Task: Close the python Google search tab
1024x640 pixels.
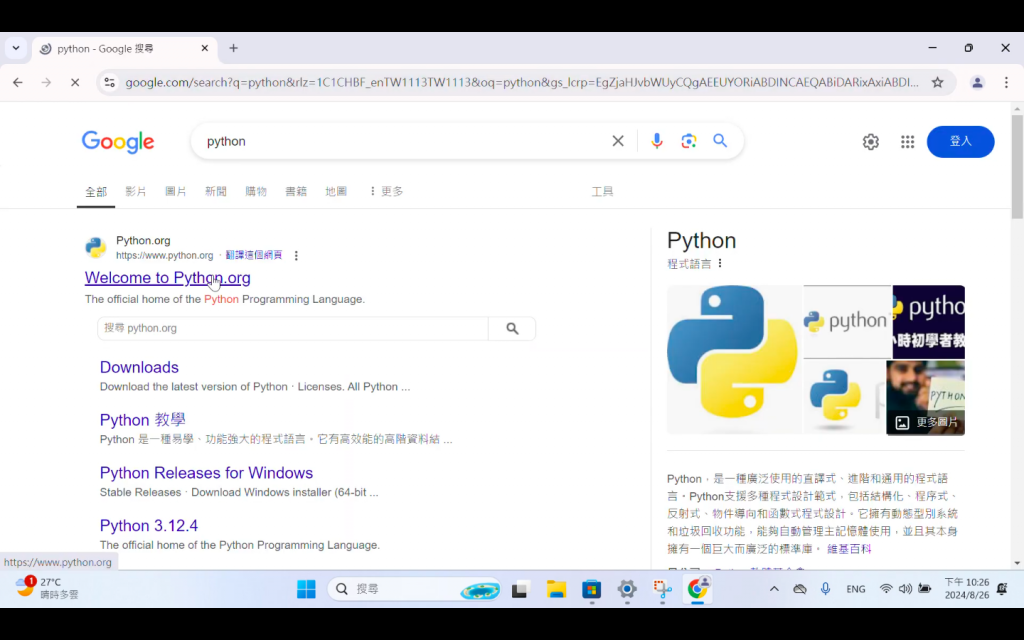Action: pos(204,48)
